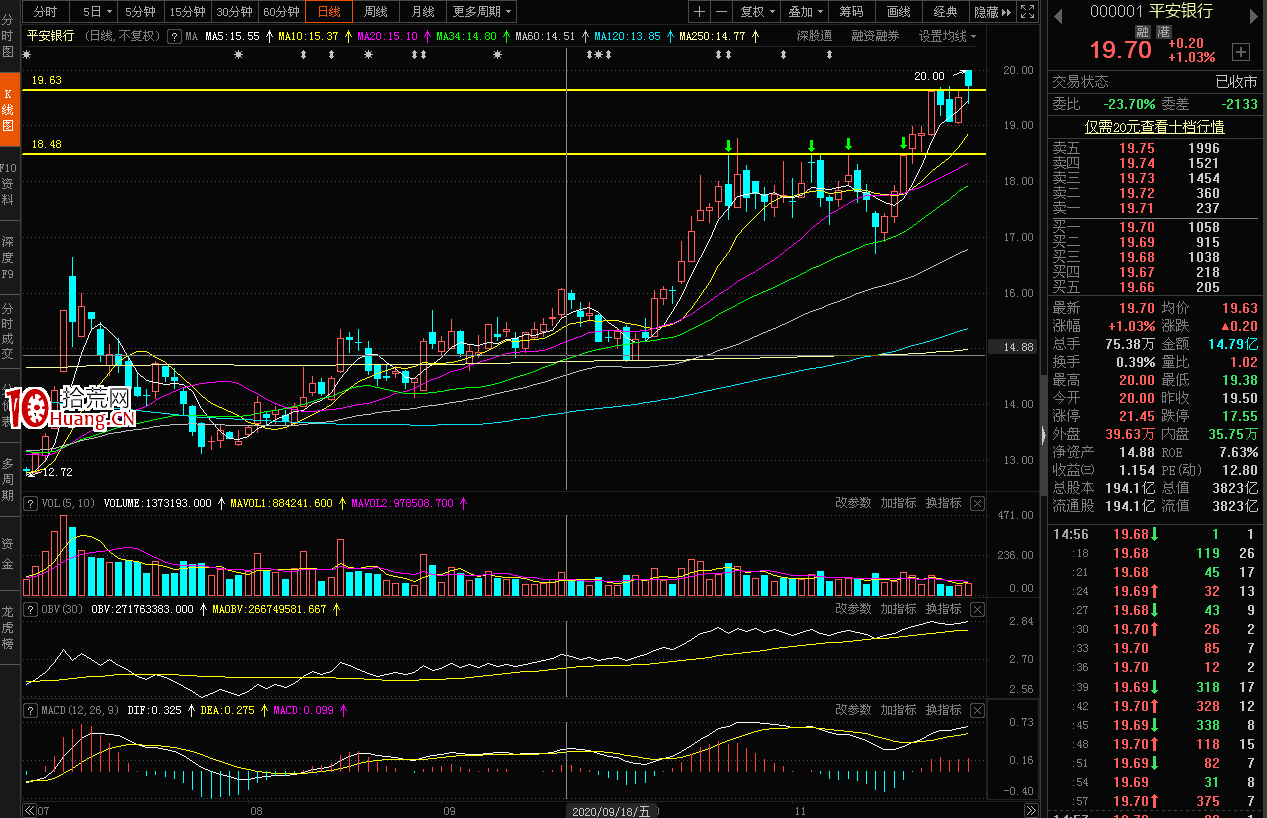This screenshot has height=818, width=1267.
Task: Click the zoom-in plus icon in top toolbar
Action: (699, 12)
